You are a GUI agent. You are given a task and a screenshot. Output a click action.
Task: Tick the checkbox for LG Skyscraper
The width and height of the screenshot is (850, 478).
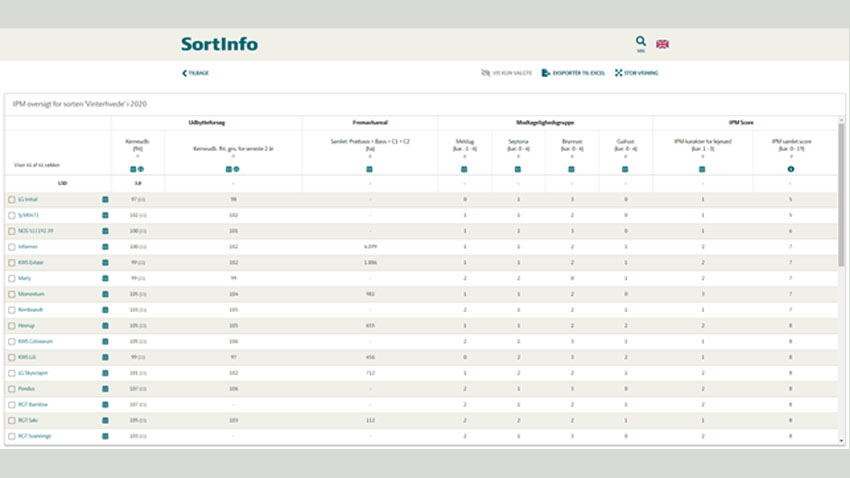click(12, 373)
